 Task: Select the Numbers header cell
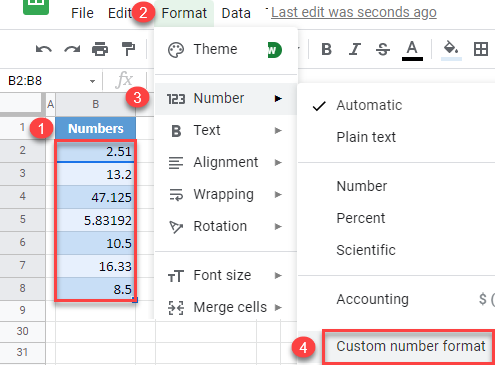[95, 128]
